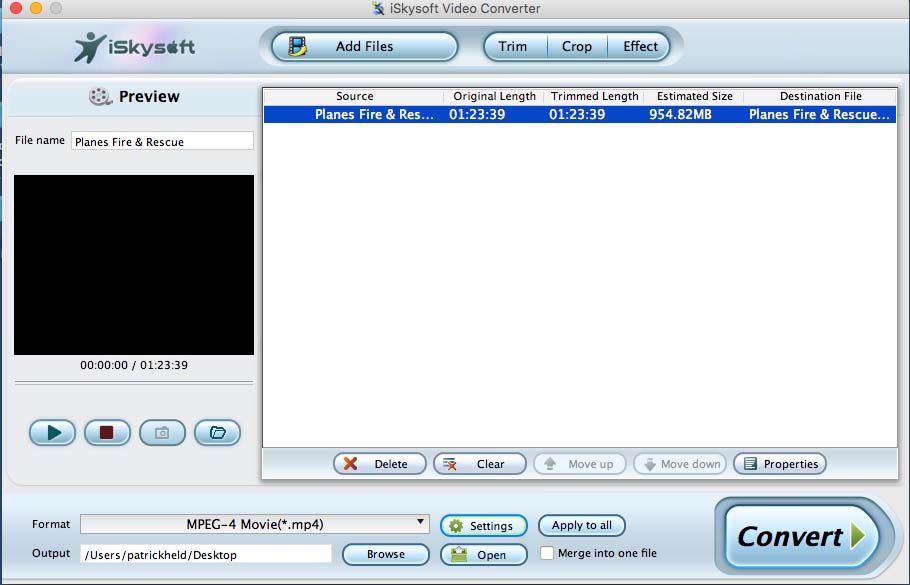Image resolution: width=910 pixels, height=585 pixels.
Task: Open the snapshot folder icon
Action: coord(217,432)
